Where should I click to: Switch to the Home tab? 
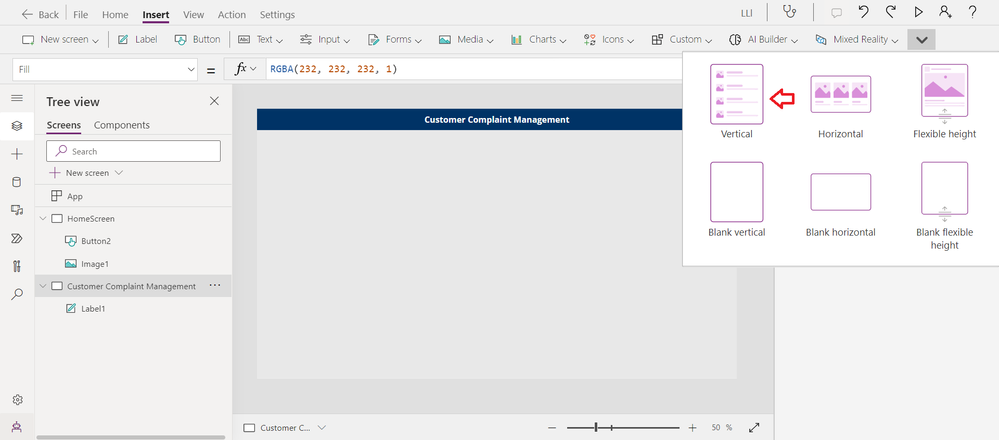click(x=115, y=14)
